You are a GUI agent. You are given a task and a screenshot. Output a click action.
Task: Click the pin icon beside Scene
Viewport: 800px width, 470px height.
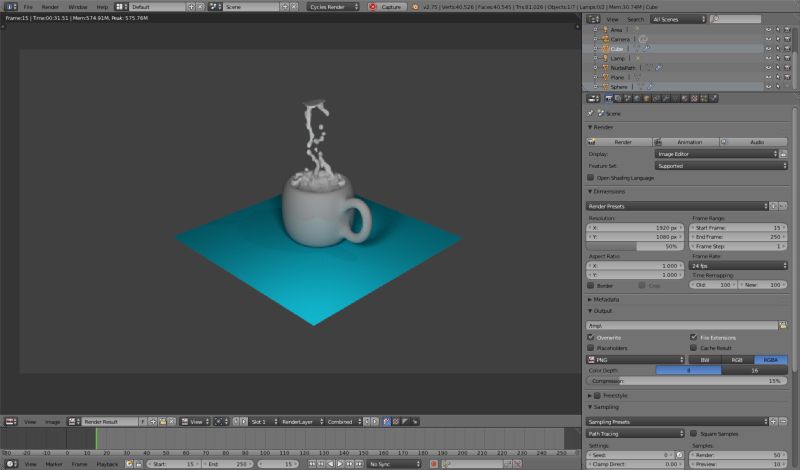[x=591, y=113]
